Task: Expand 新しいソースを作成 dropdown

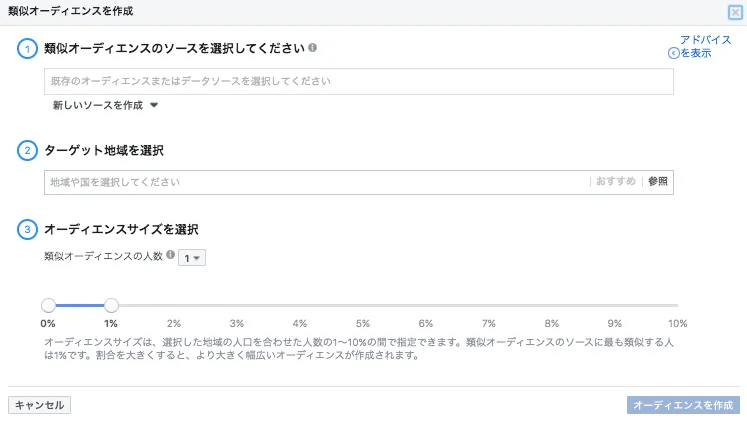Action: (105, 105)
